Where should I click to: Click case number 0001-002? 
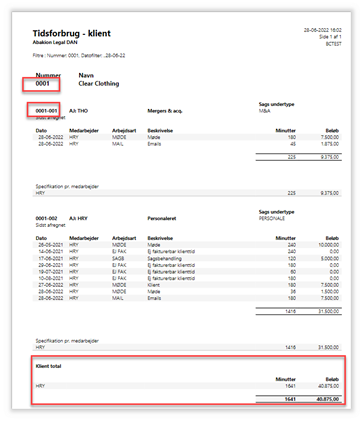(46, 218)
